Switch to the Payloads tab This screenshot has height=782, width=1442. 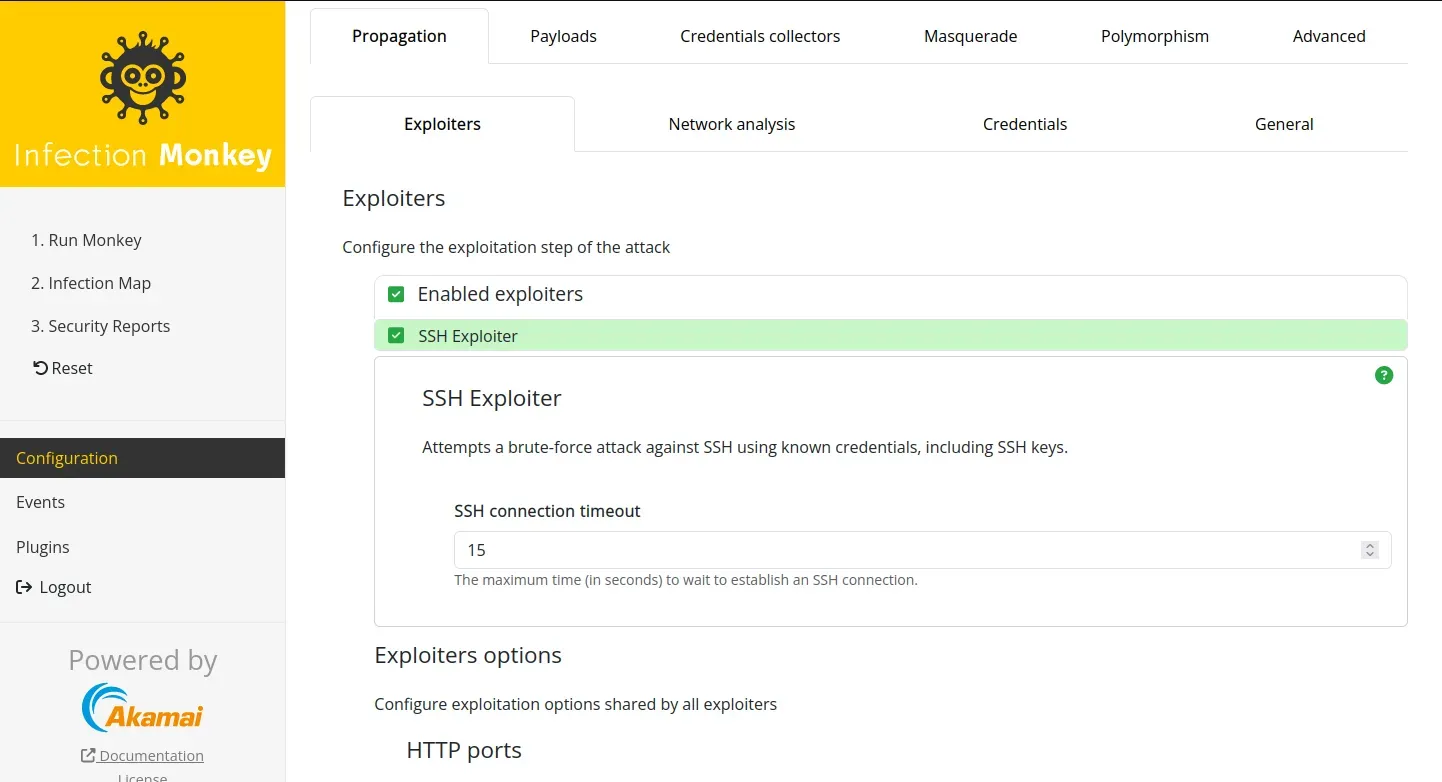point(563,35)
